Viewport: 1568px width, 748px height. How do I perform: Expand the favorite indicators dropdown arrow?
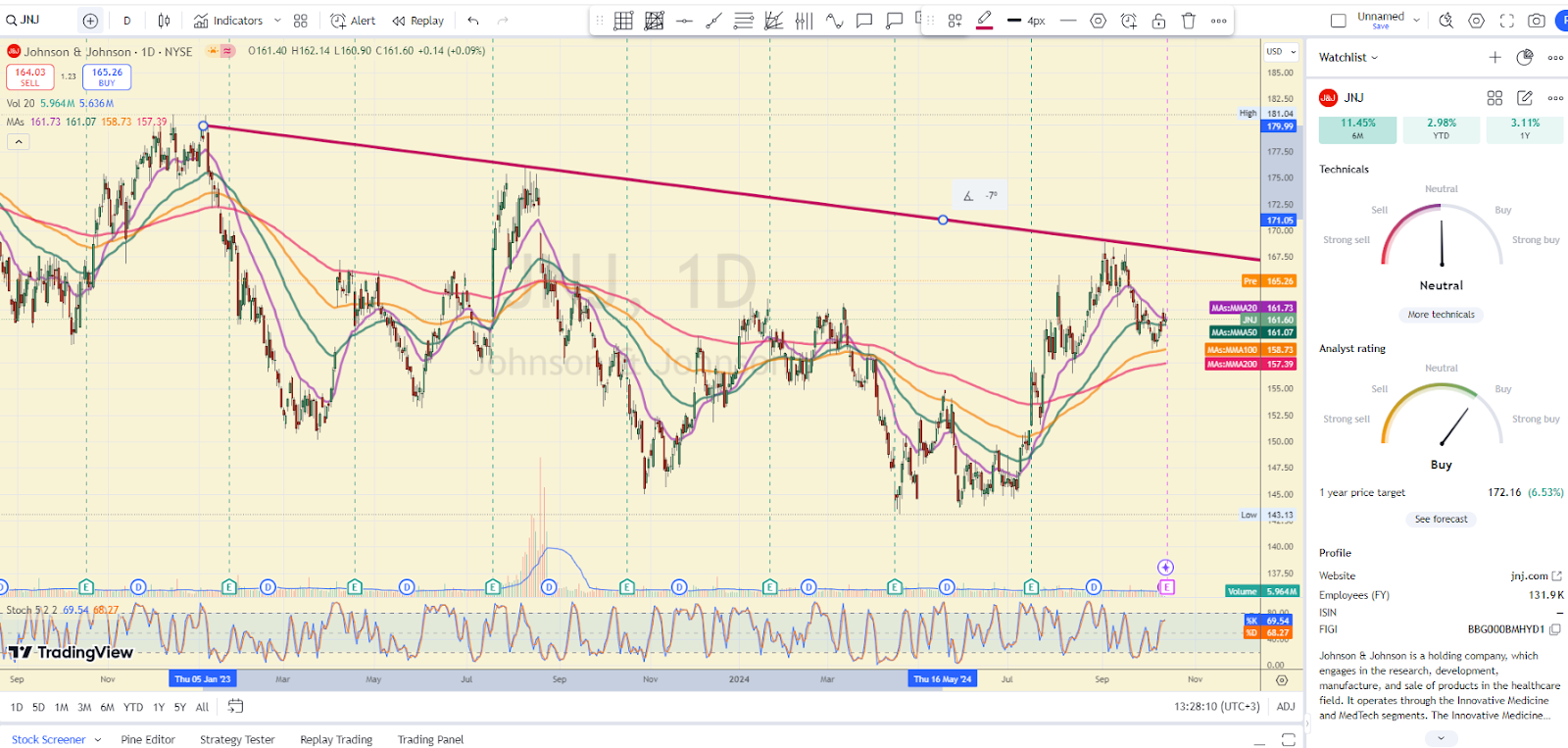tap(277, 21)
